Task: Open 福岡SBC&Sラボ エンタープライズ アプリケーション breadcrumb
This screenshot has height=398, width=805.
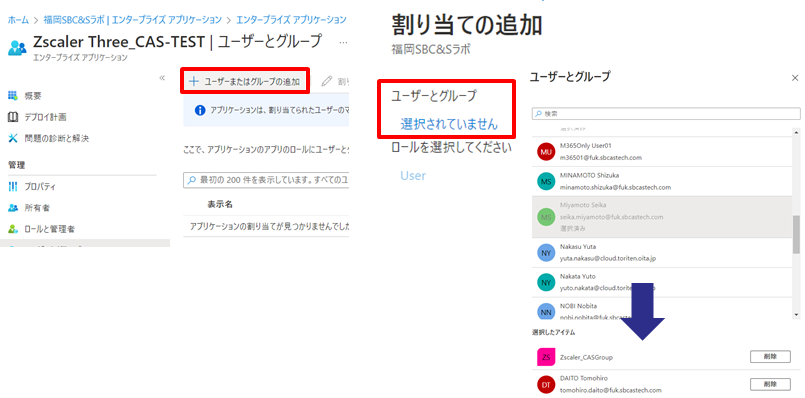Action: point(132,20)
